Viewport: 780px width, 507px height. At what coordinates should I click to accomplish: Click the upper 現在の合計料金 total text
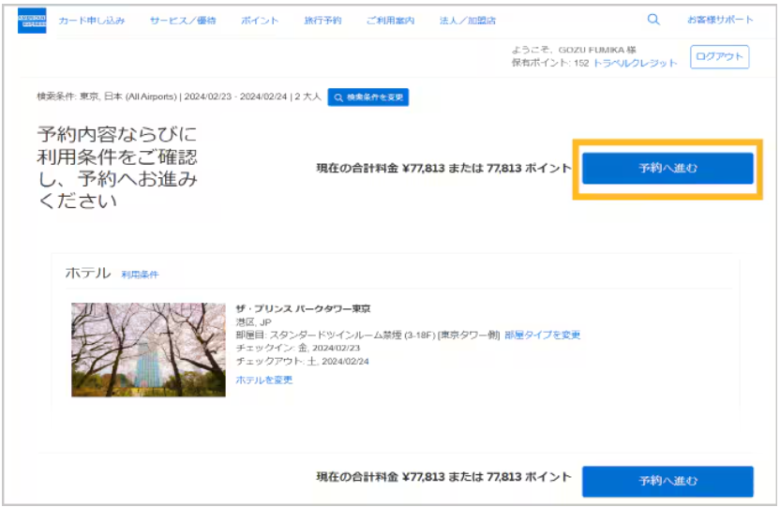pyautogui.click(x=444, y=168)
